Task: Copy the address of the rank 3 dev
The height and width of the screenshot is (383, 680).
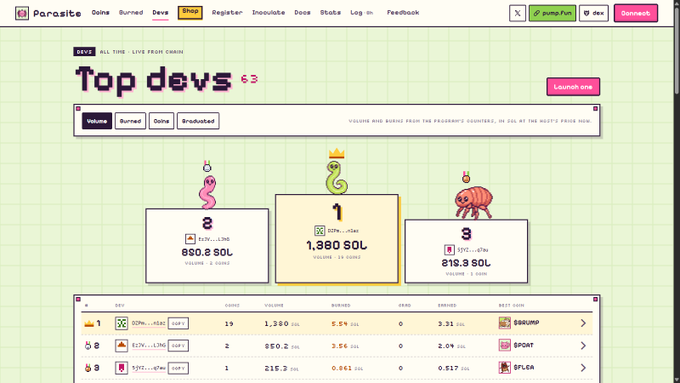Action: 178,368
